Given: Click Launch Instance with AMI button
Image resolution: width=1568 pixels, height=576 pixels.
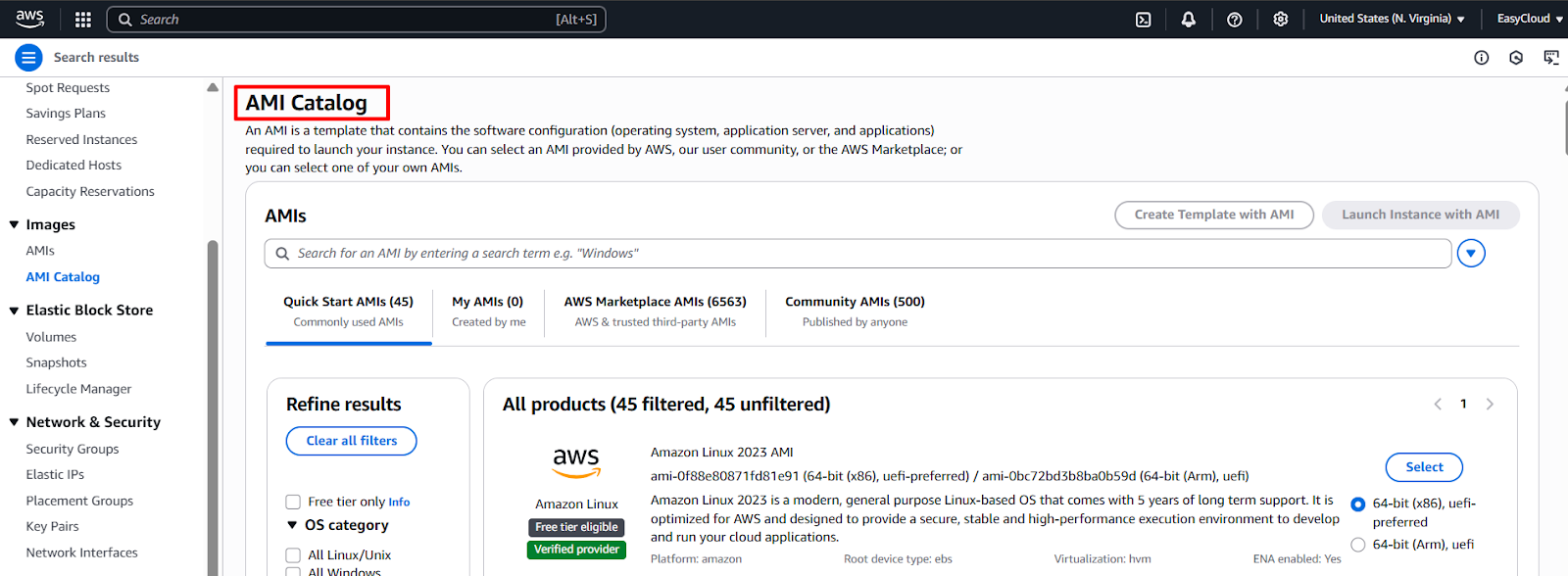Looking at the screenshot, I should [1421, 215].
